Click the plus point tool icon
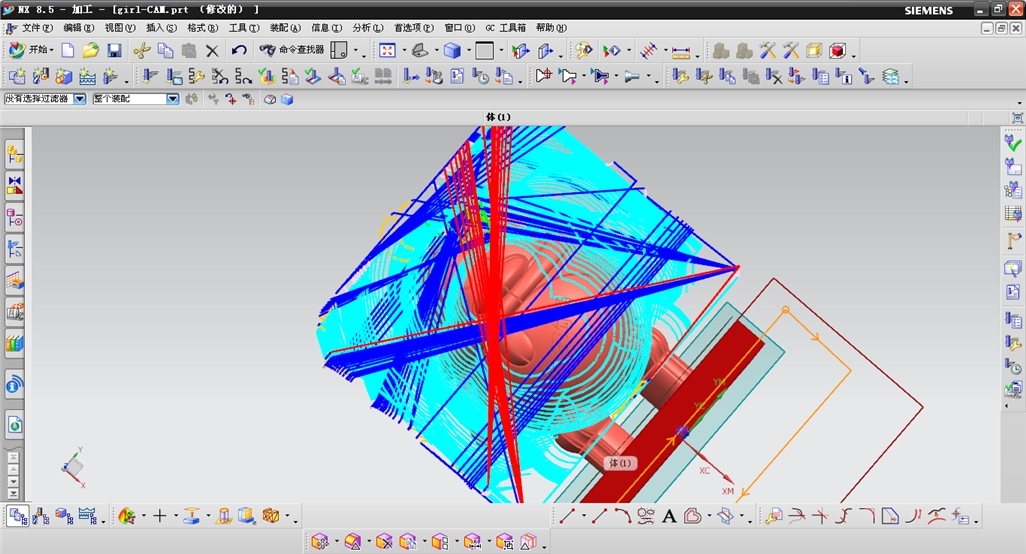The width and height of the screenshot is (1026, 554). [x=160, y=516]
